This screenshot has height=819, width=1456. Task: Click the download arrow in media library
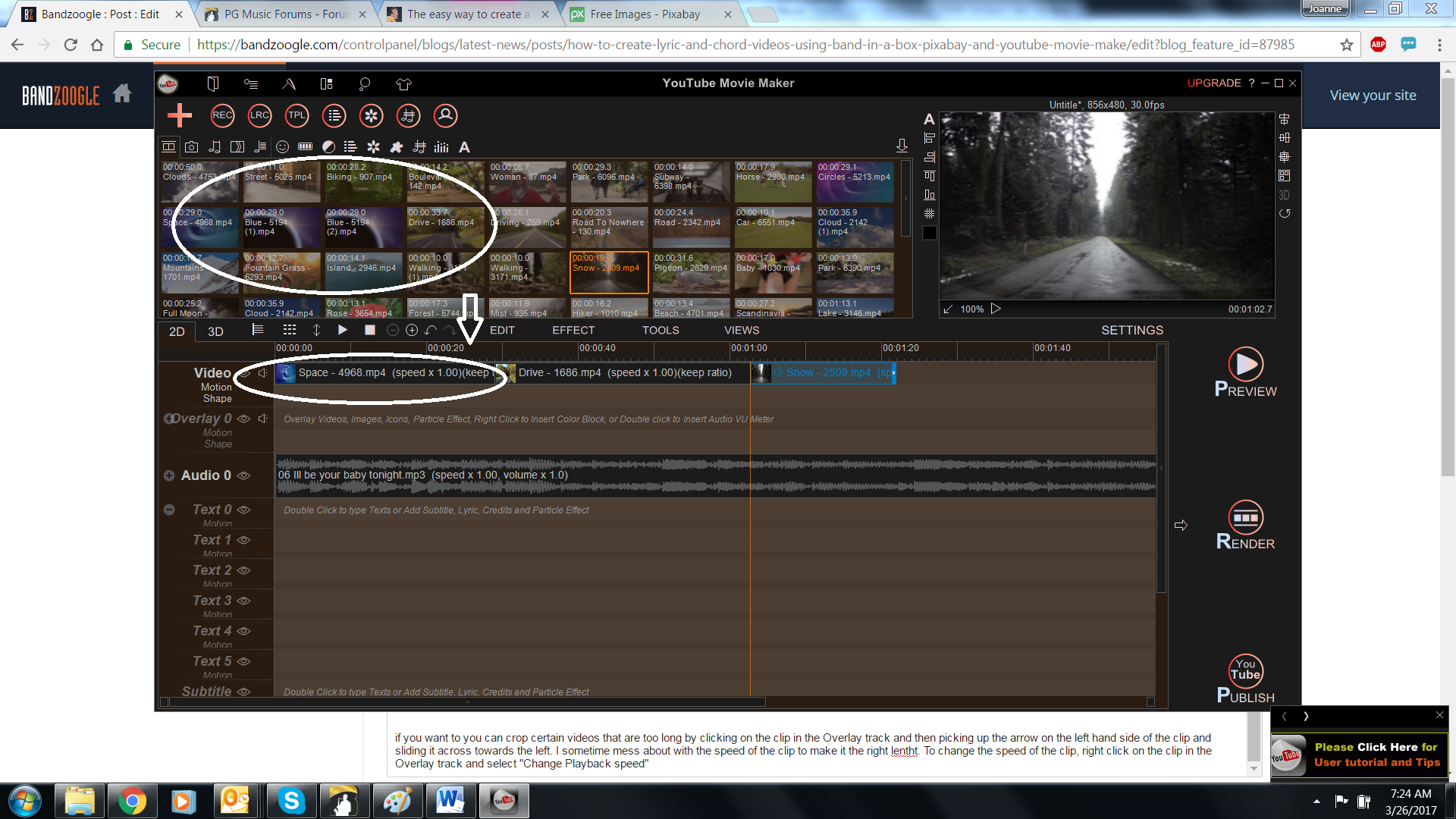pos(902,146)
